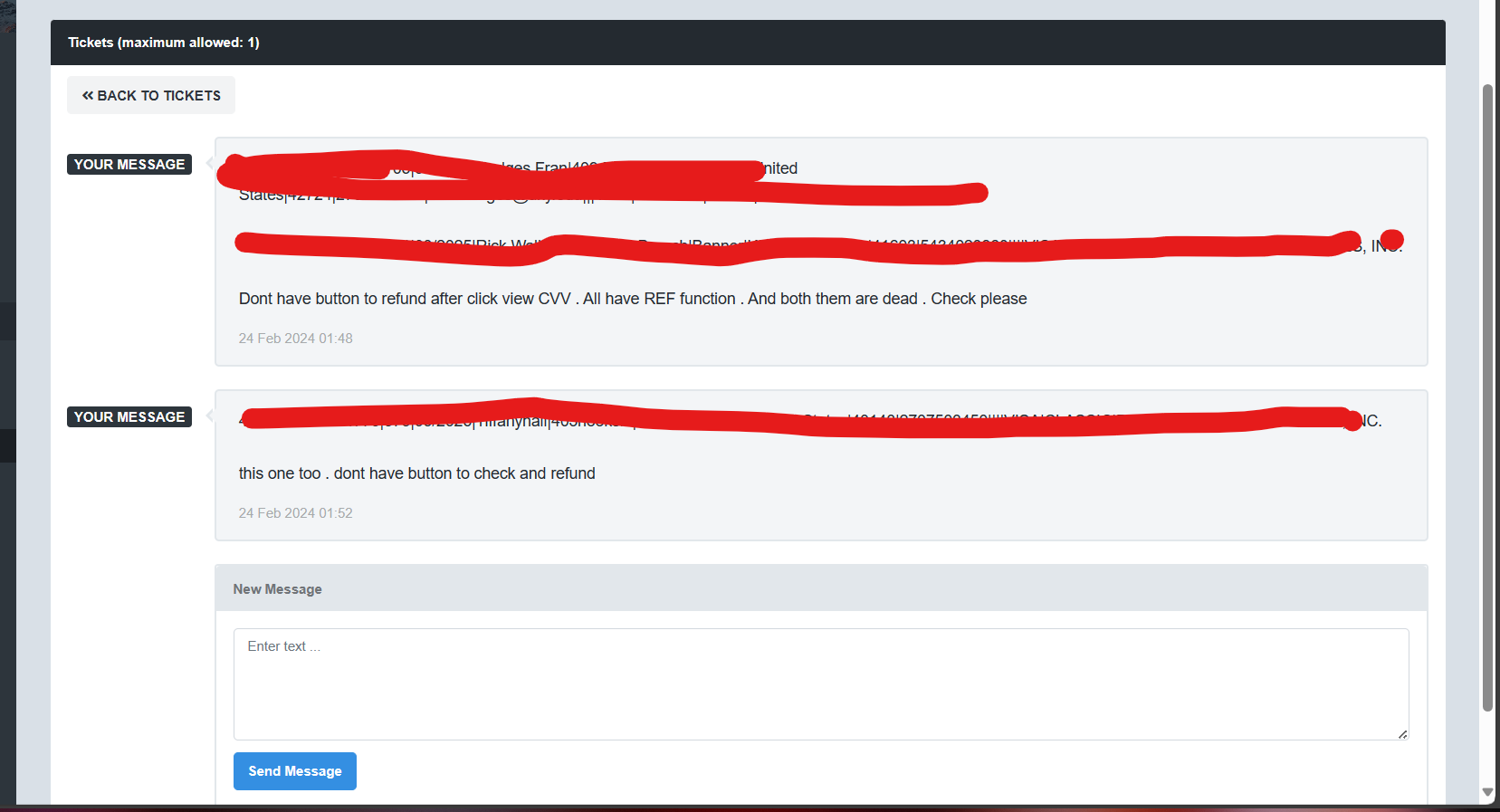Select the second YOUR MESSAGE label
Screen dimensions: 1500x812
(129, 416)
